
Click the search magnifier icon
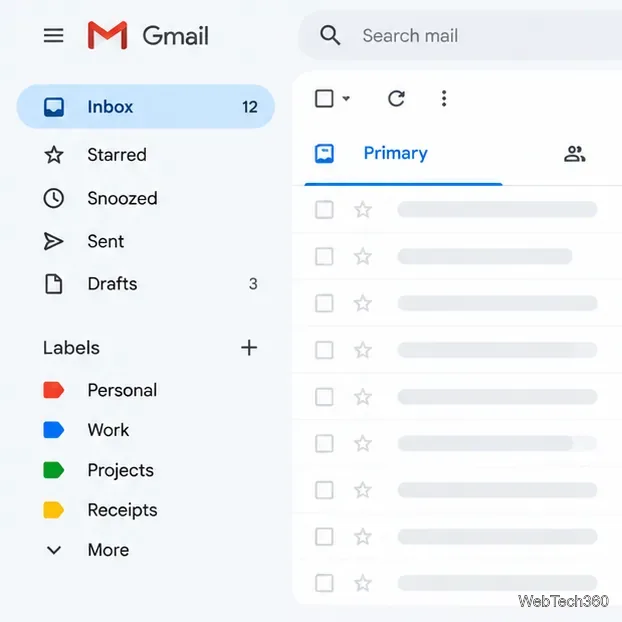(330, 35)
